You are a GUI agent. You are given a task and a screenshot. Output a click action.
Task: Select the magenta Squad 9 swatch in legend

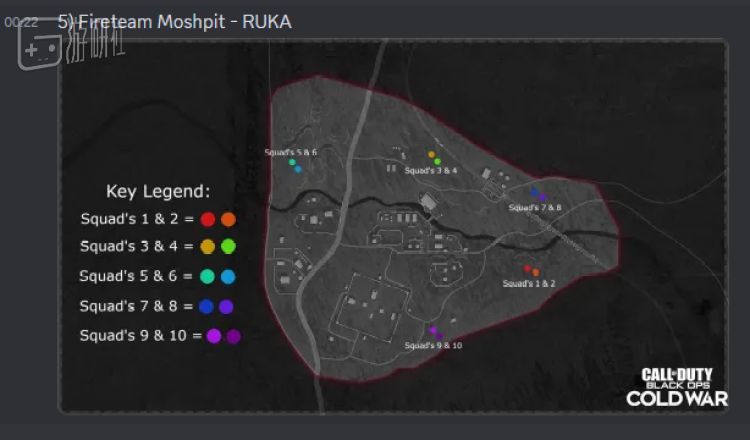pyautogui.click(x=214, y=336)
